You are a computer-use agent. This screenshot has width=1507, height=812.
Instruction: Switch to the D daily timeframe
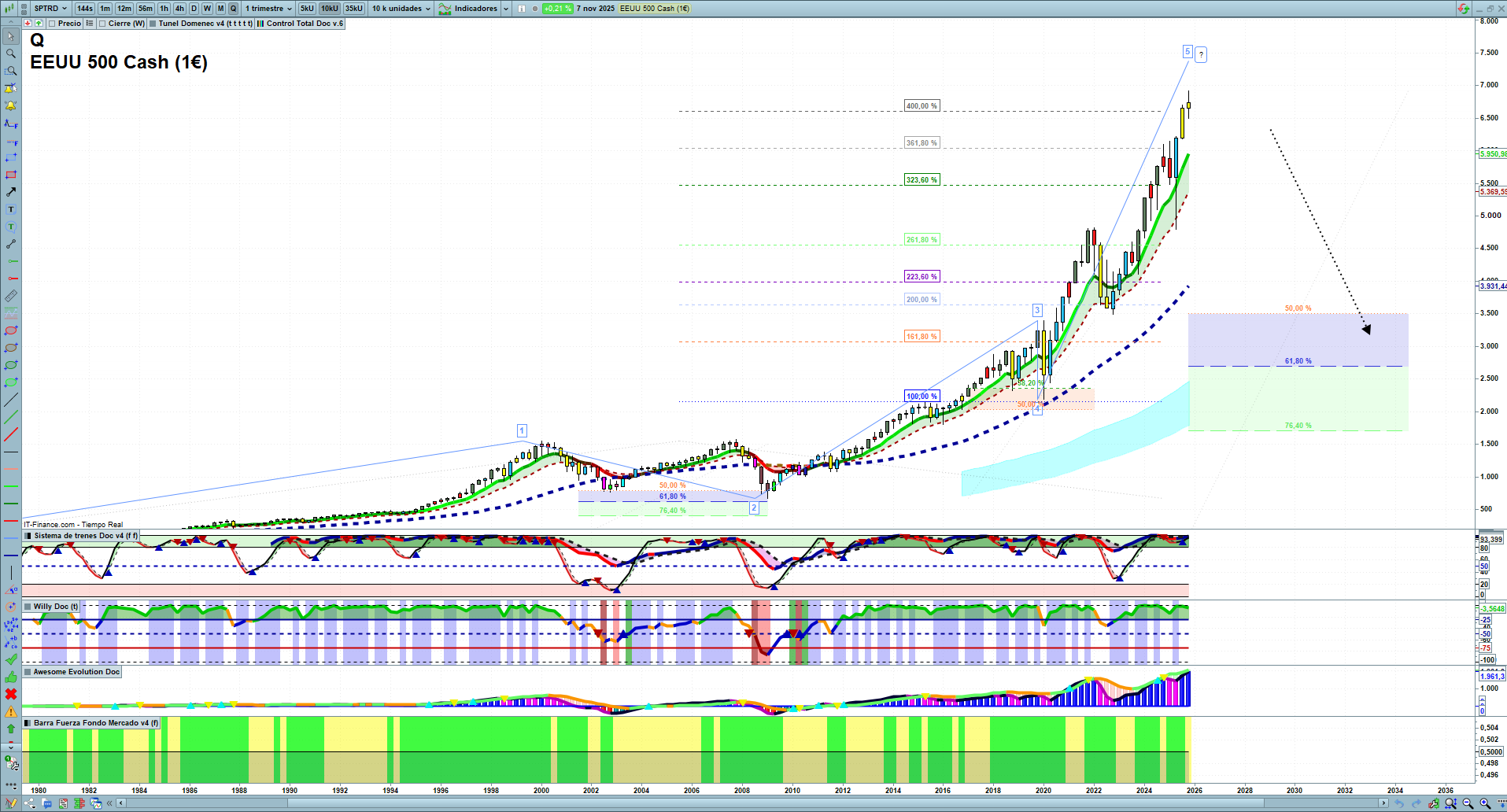(194, 9)
